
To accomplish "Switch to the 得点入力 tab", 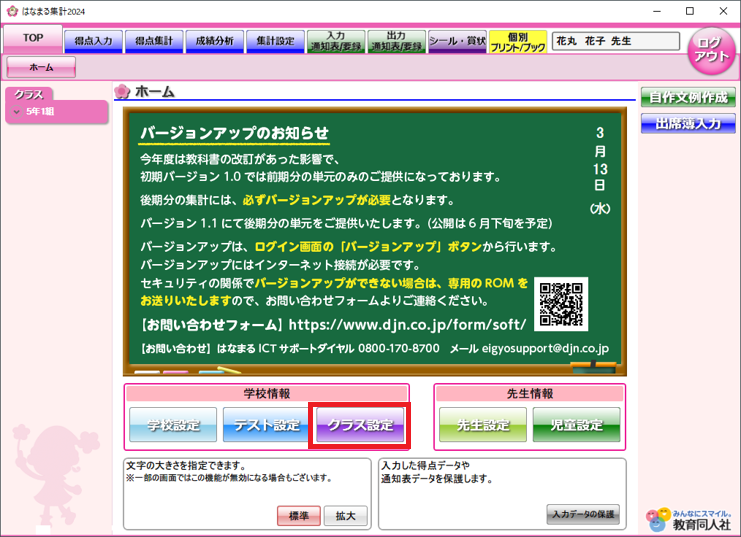I will click(94, 41).
